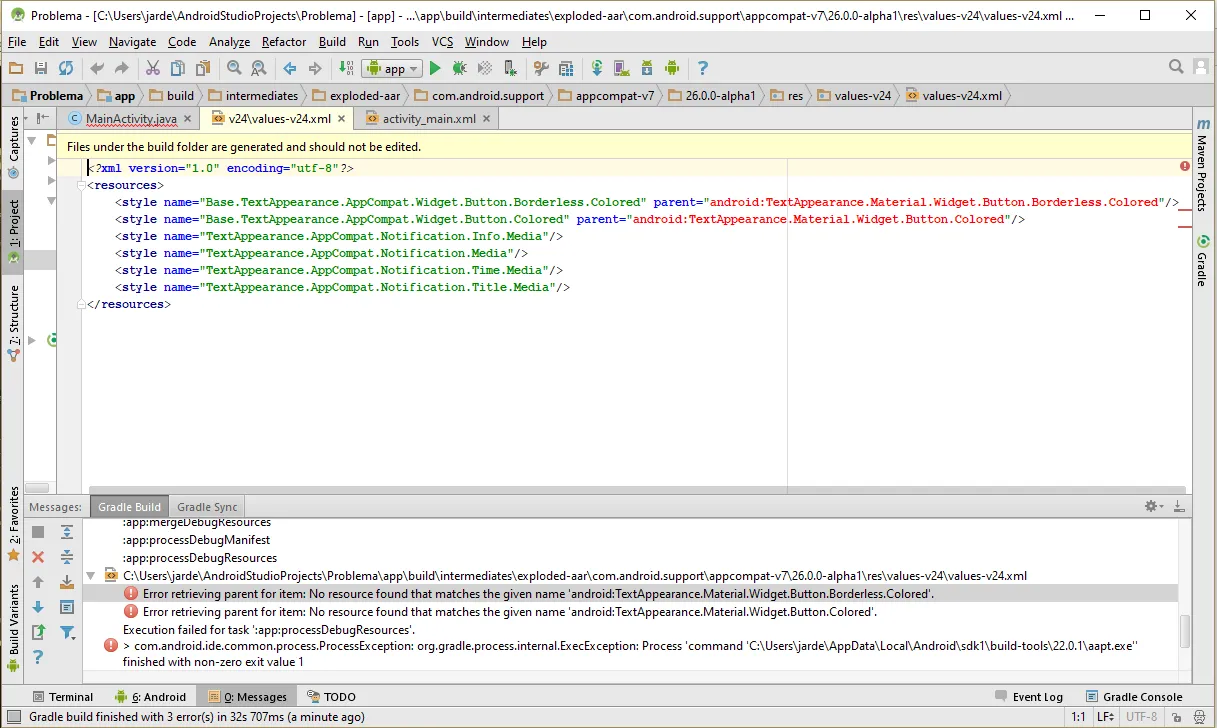Switch to the Gradle Sync messages tab

pyautogui.click(x=207, y=507)
